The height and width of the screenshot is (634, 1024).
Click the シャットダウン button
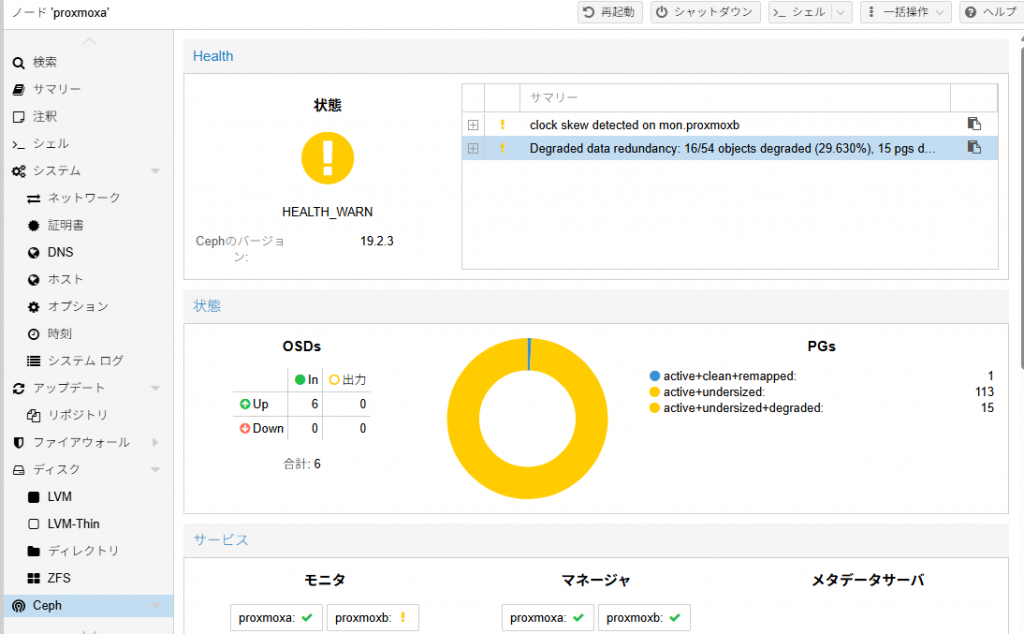coord(705,12)
